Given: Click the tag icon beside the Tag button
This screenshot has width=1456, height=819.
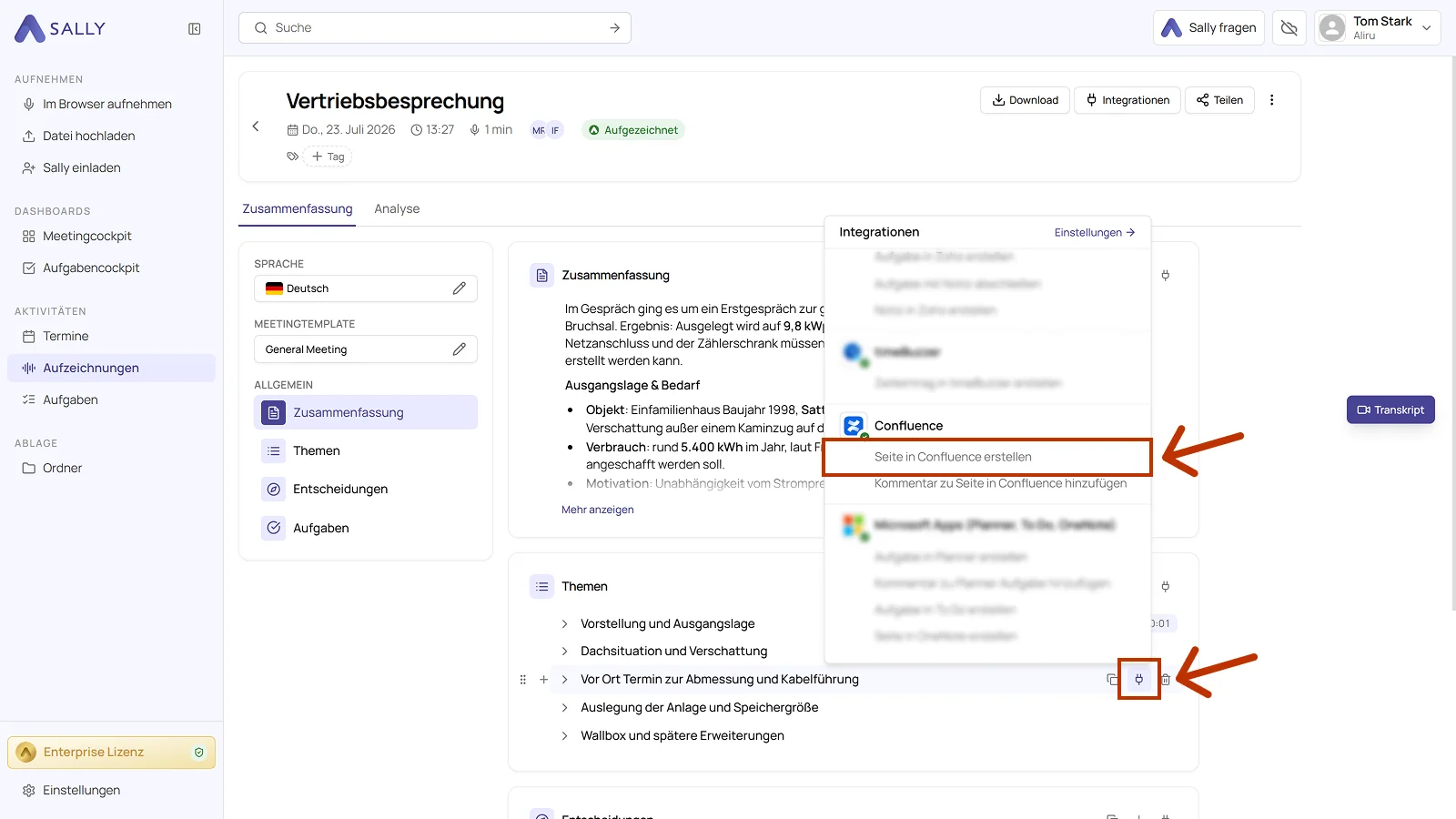Looking at the screenshot, I should pos(292,157).
